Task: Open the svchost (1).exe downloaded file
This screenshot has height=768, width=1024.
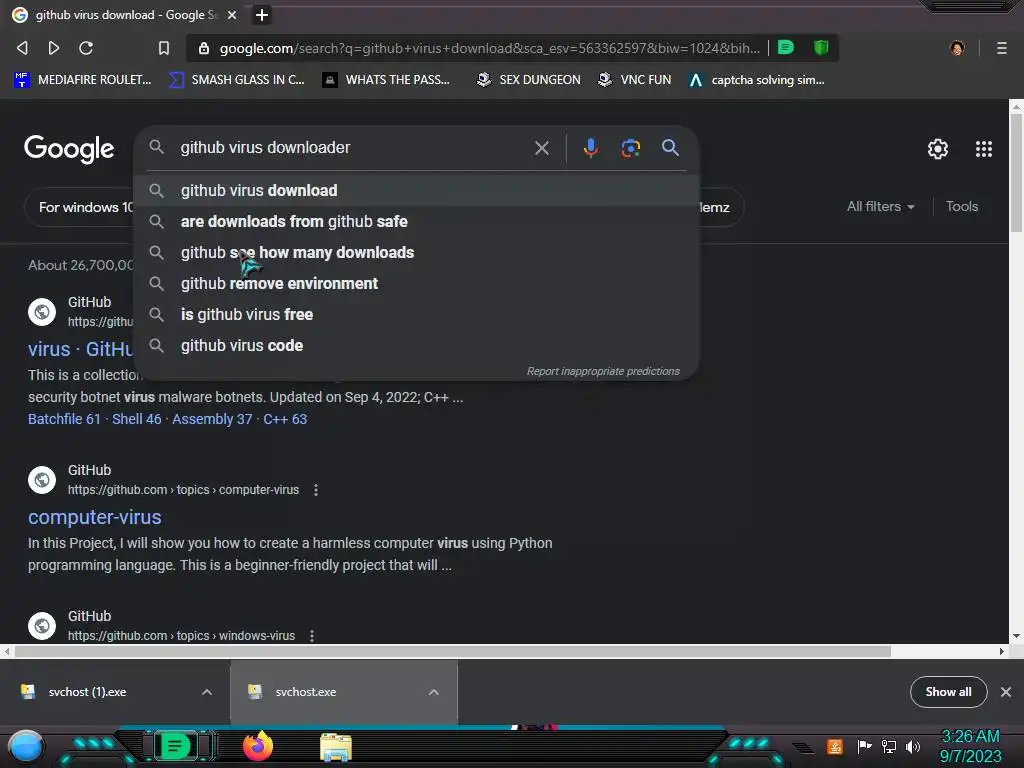Action: 88,692
